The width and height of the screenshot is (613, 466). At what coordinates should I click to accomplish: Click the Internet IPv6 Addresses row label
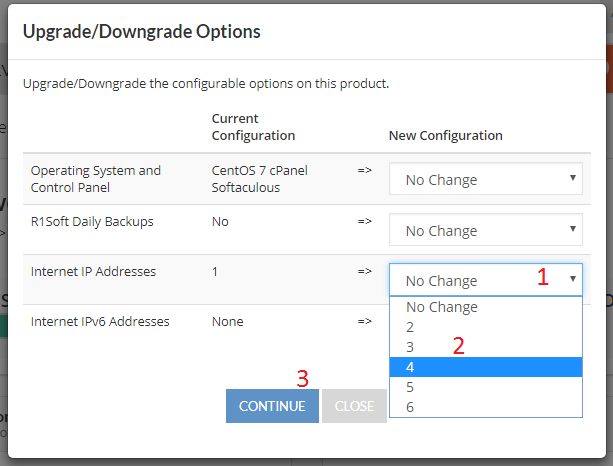(100, 321)
